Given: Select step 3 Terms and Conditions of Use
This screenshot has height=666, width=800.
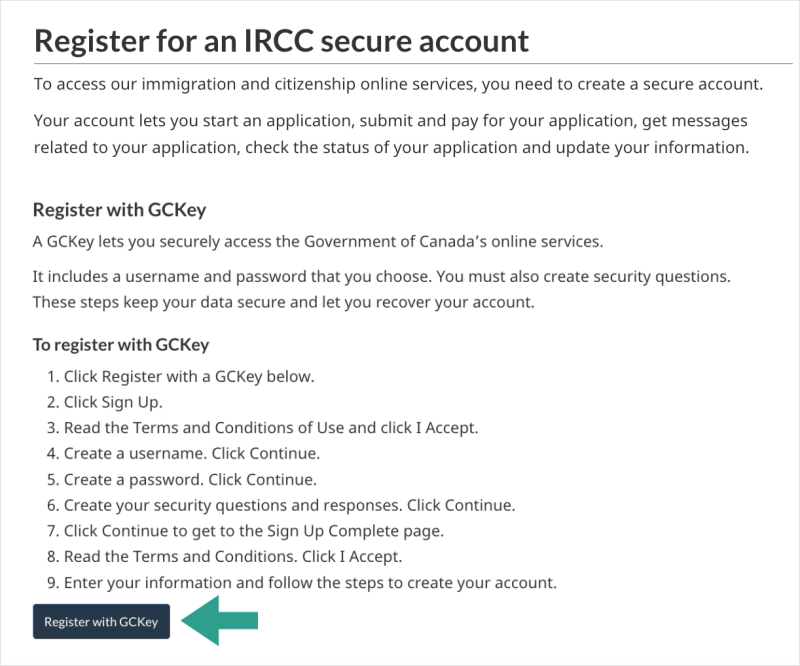Looking at the screenshot, I should [x=263, y=428].
